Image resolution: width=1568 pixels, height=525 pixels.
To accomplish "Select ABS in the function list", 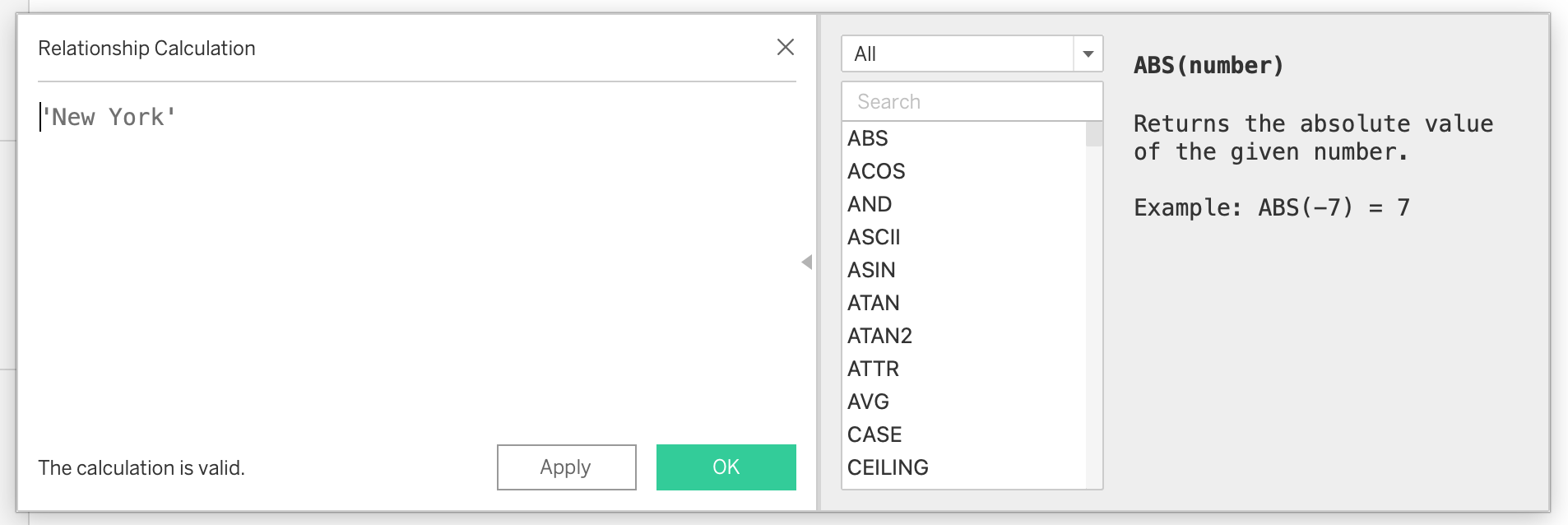I will pos(868,138).
